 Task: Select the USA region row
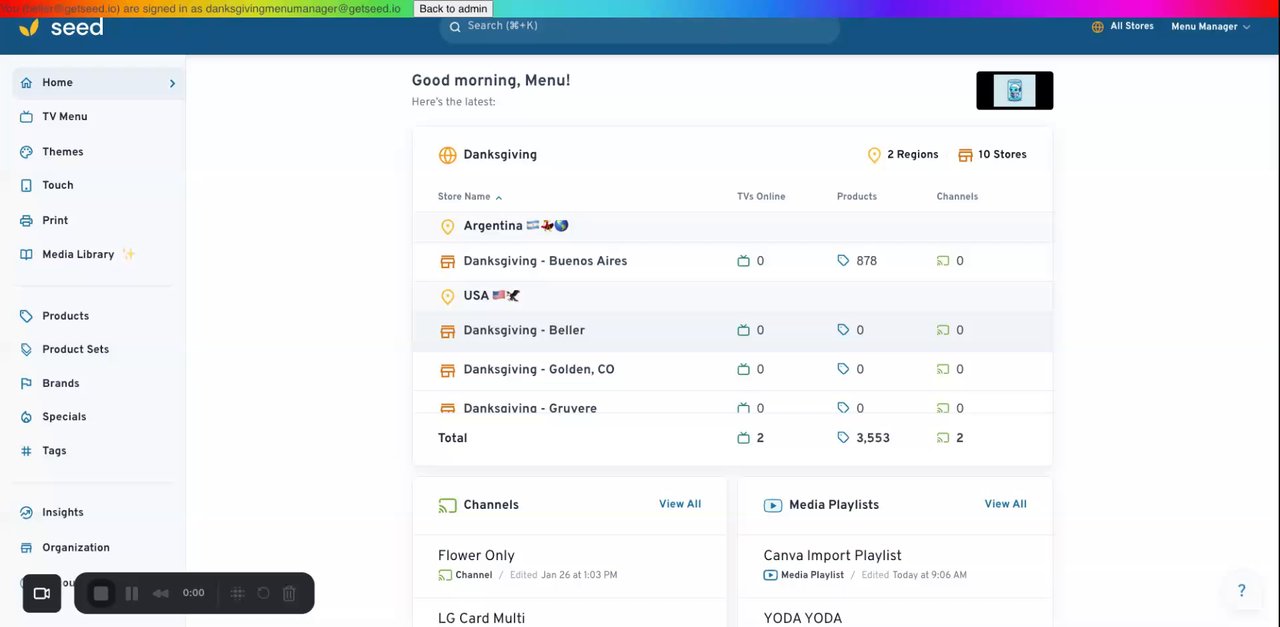tap(732, 297)
